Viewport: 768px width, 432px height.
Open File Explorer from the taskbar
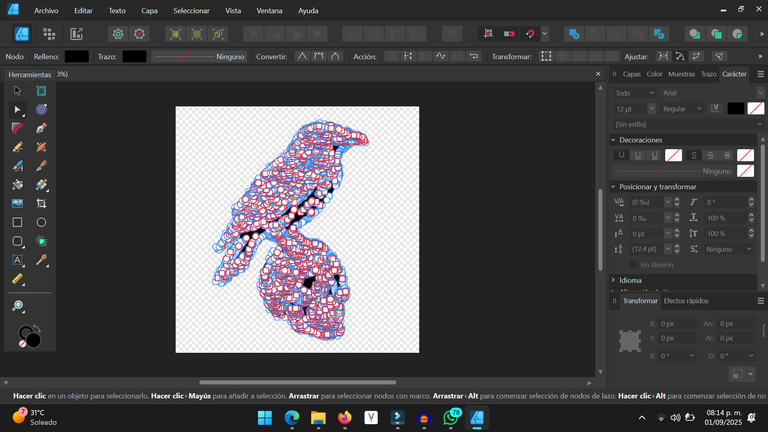[x=318, y=418]
